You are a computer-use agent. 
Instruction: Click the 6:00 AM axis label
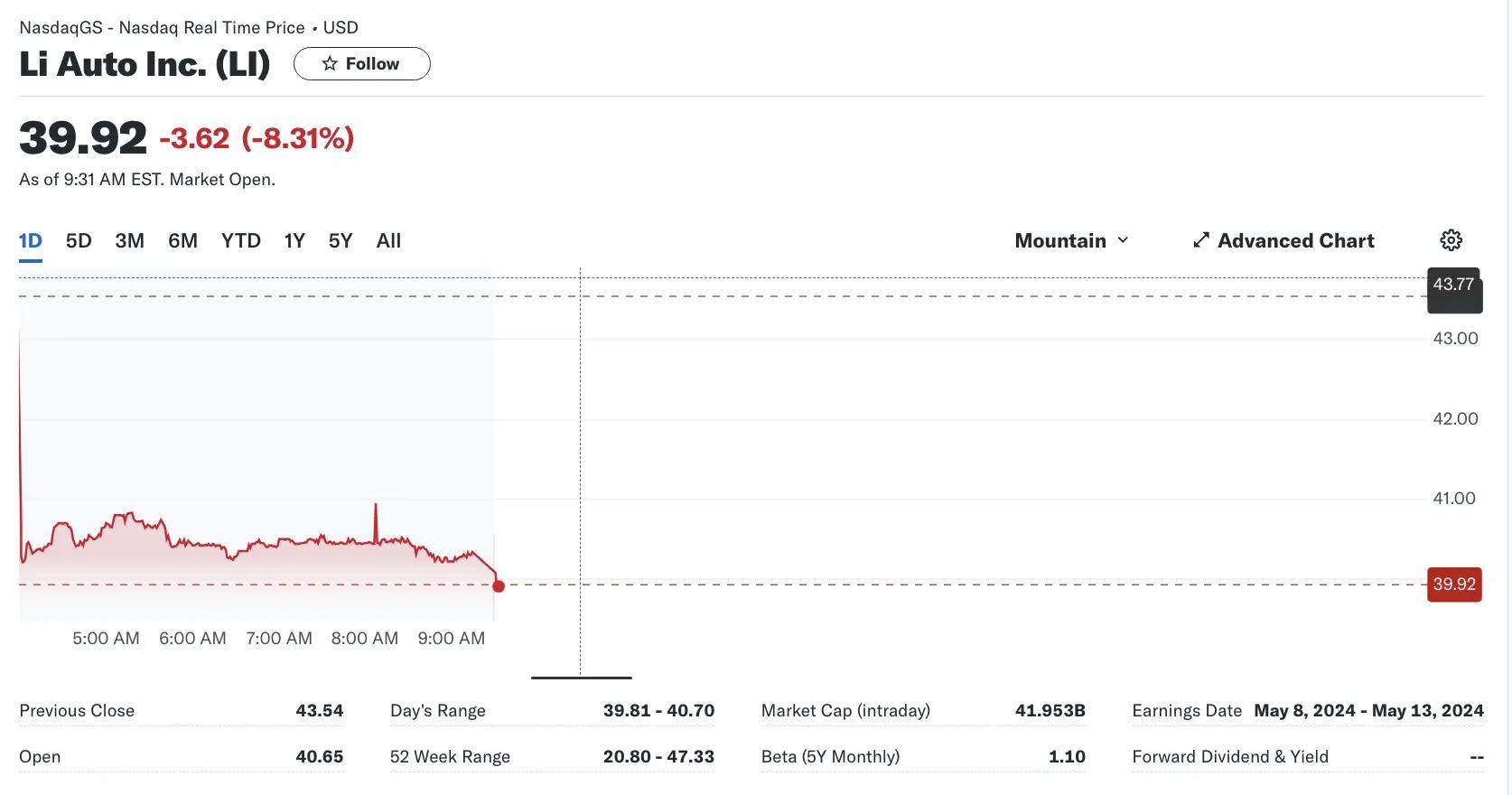pos(192,639)
